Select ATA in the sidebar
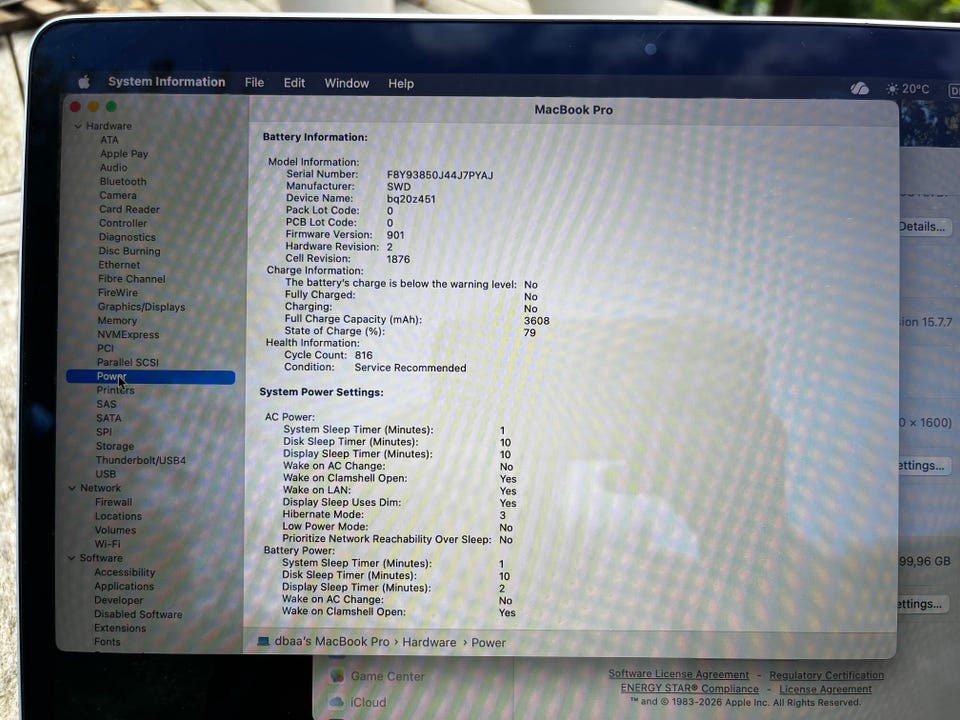The image size is (960, 720). click(110, 140)
